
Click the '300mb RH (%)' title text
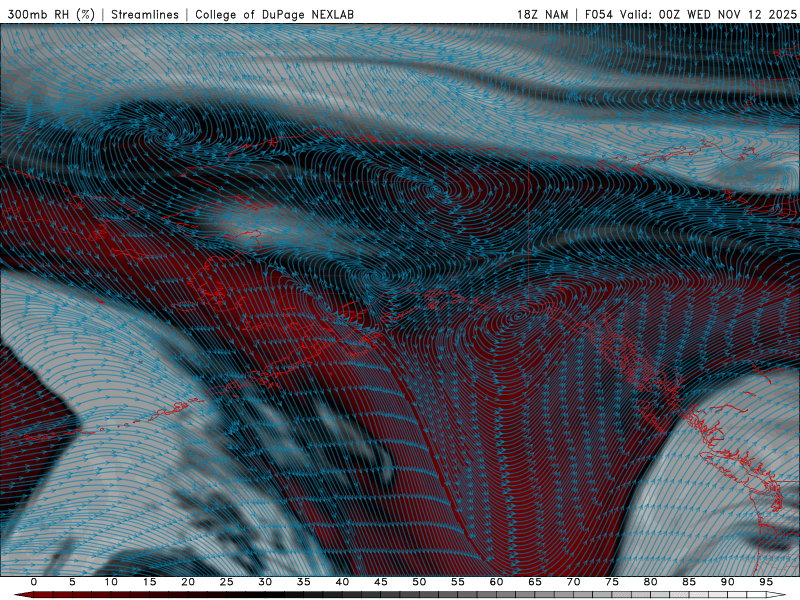click(x=51, y=14)
